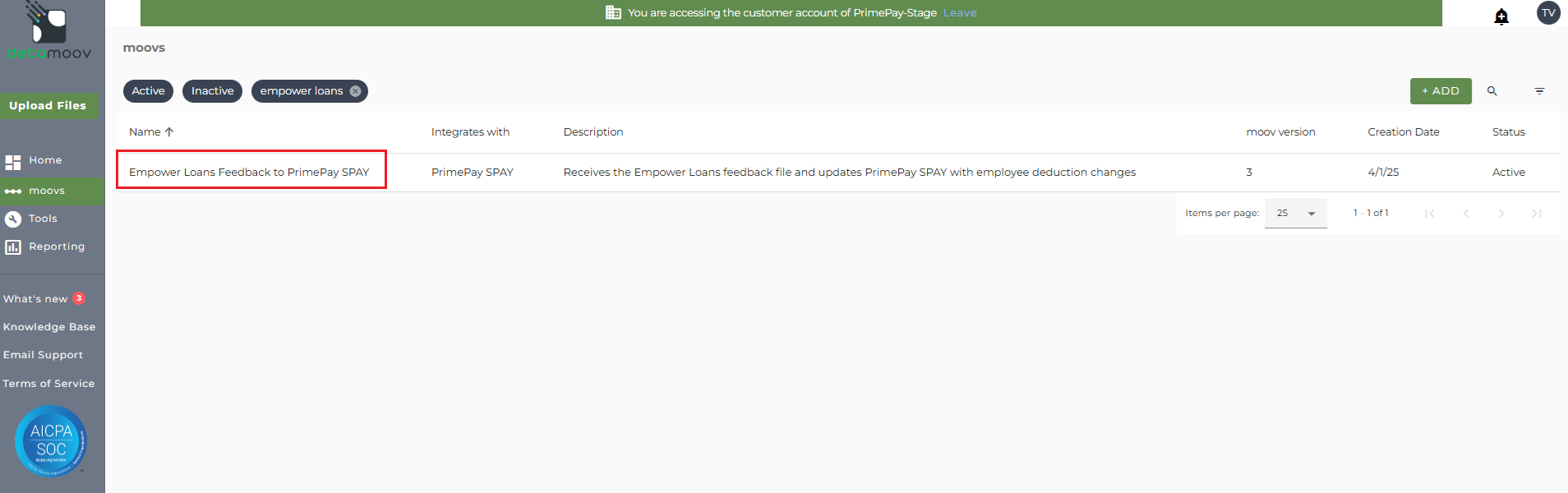1568x493 pixels.
Task: Open Terms of Service link
Action: pyautogui.click(x=48, y=384)
